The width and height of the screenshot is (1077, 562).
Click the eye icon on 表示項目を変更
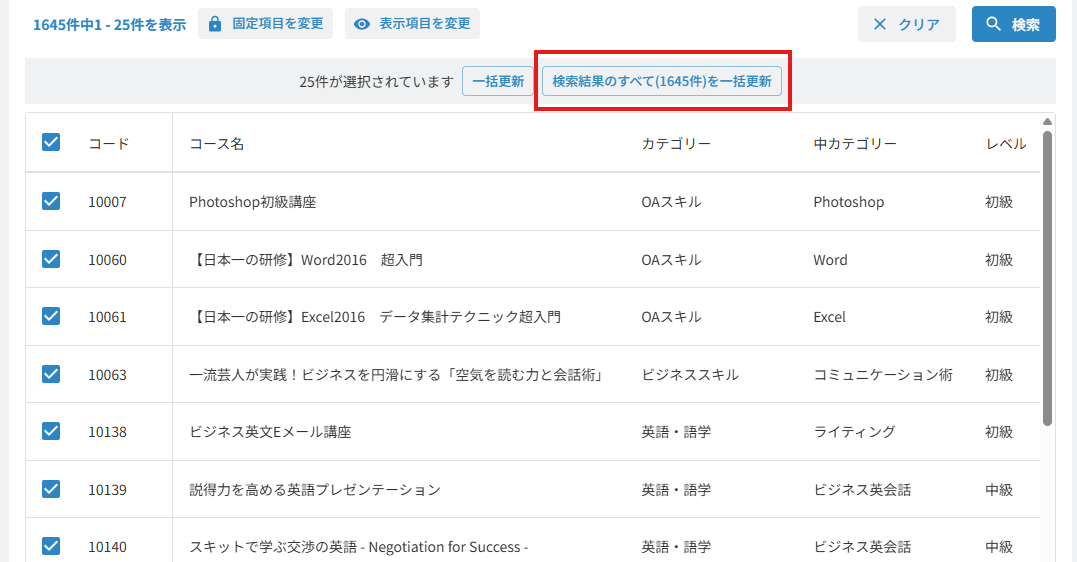pos(362,24)
